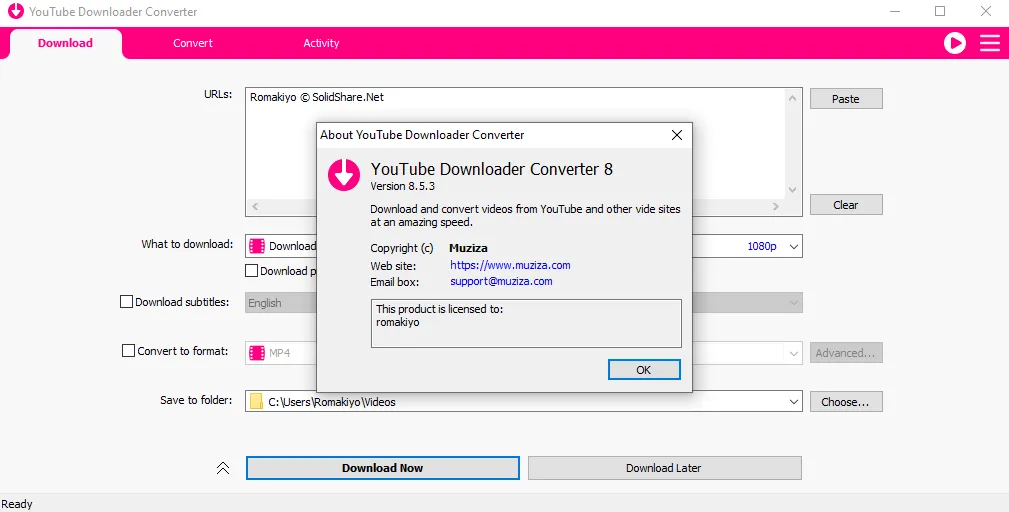Click the pink play icon in header
This screenshot has height=512, width=1009.
(x=954, y=43)
